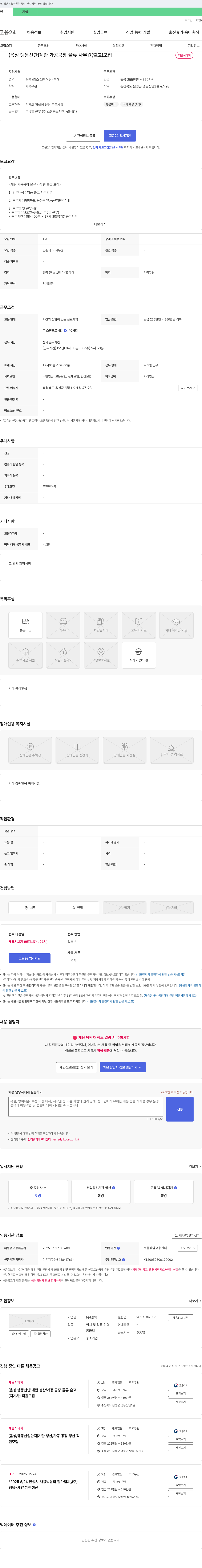Image resolution: width=202 pixels, height=1568 pixels.
Task: Click 요약보기 for the 지게차 직원모집 posting
Action: click(181, 1393)
